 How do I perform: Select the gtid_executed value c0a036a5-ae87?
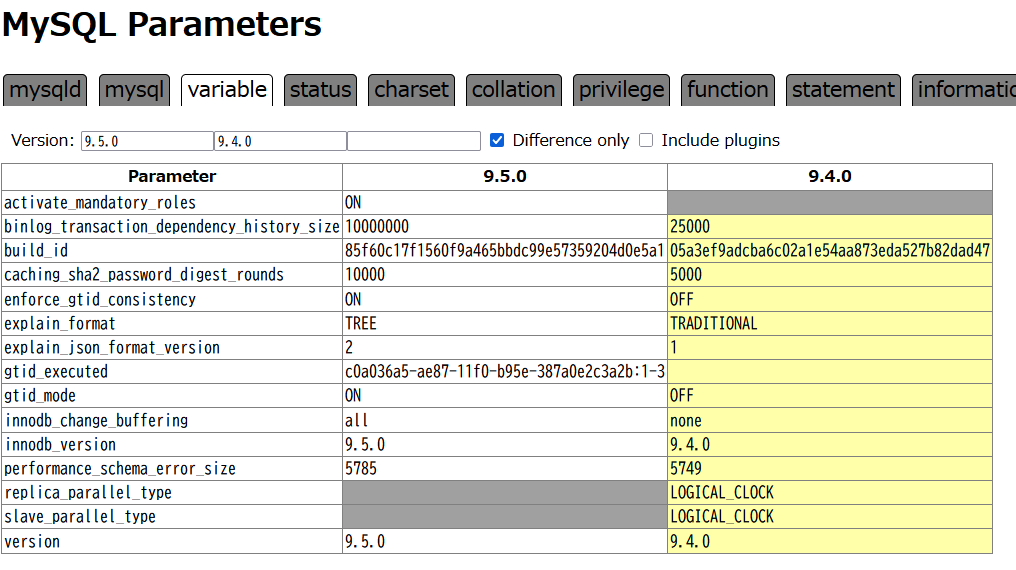coord(505,371)
